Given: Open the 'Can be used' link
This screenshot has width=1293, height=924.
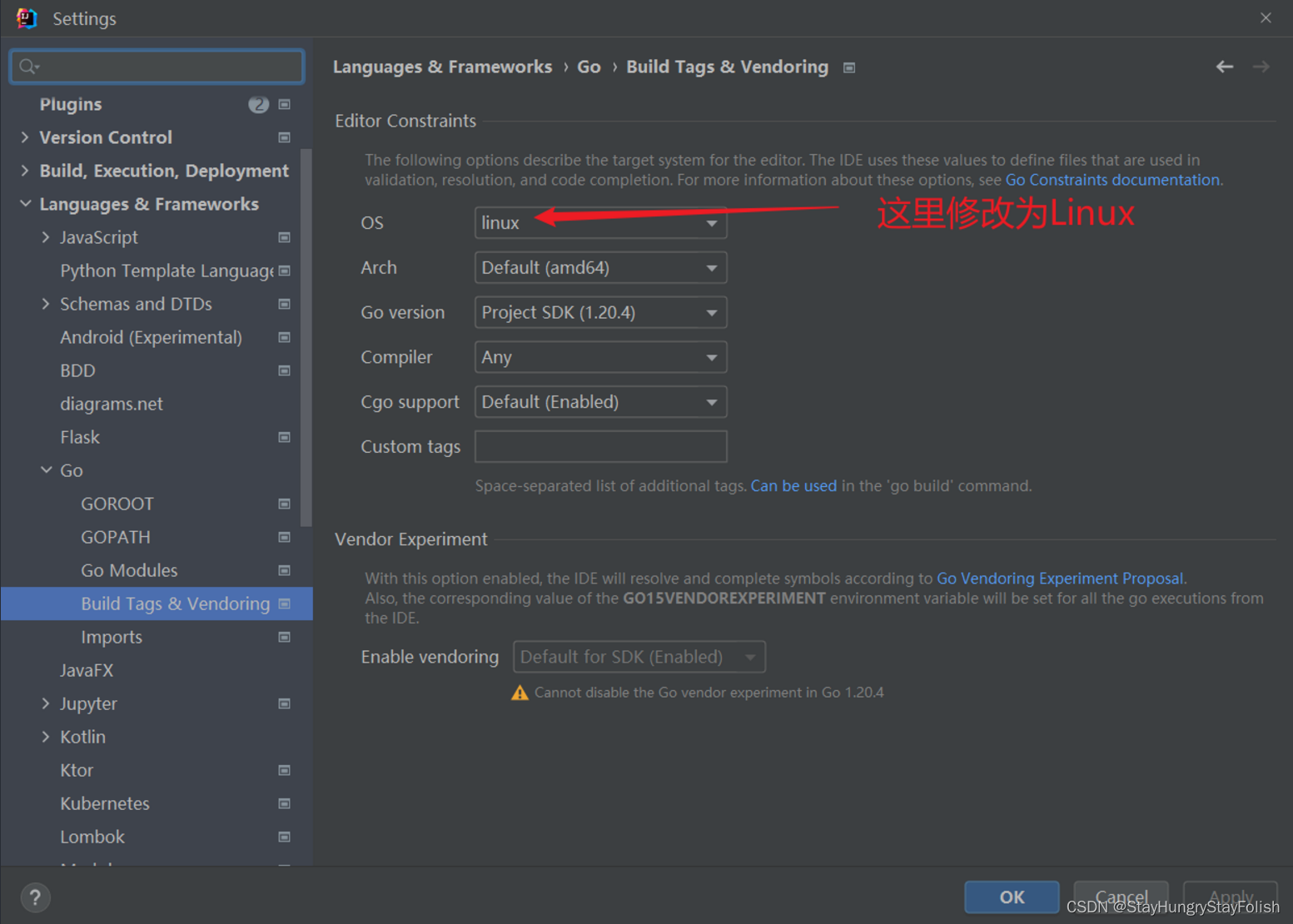Looking at the screenshot, I should pos(793,485).
